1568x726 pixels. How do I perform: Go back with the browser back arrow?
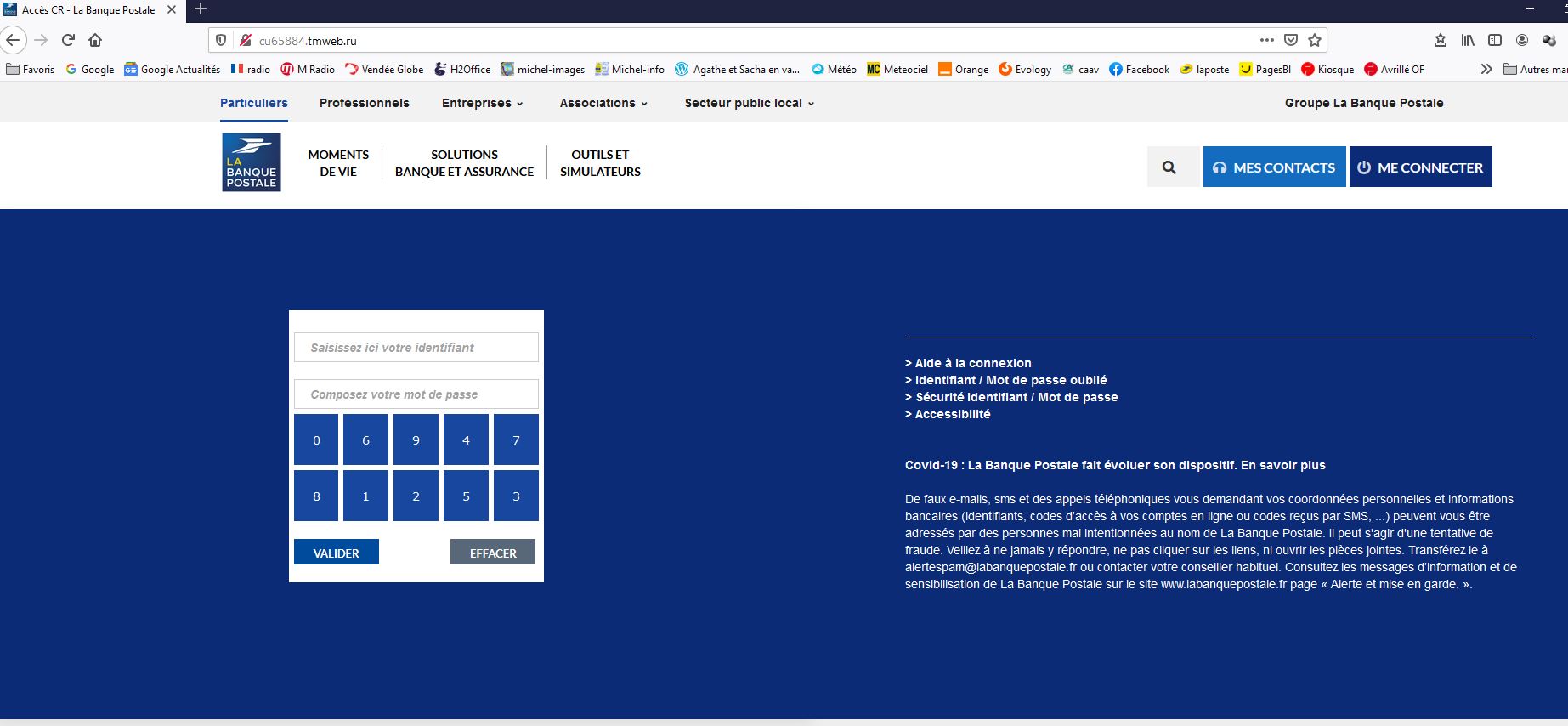12,40
